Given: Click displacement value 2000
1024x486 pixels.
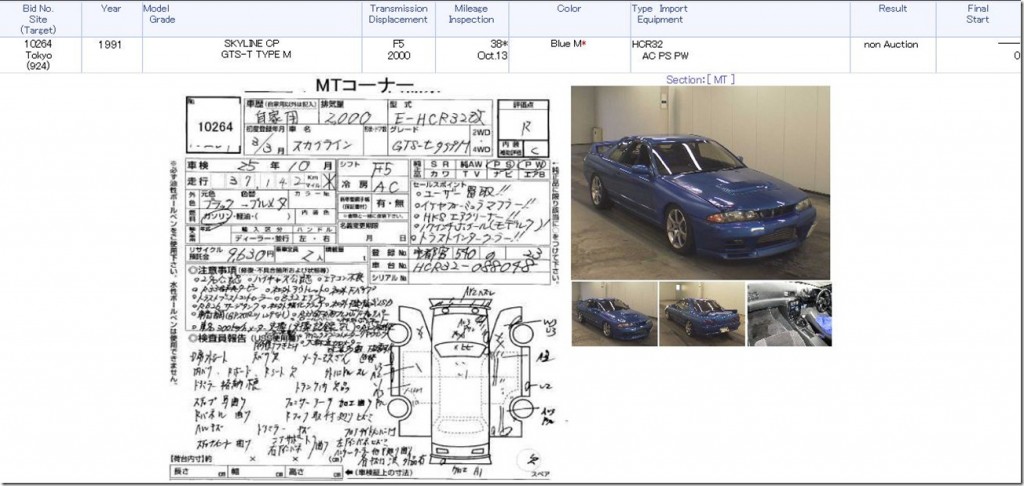Looking at the screenshot, I should (x=398, y=56).
